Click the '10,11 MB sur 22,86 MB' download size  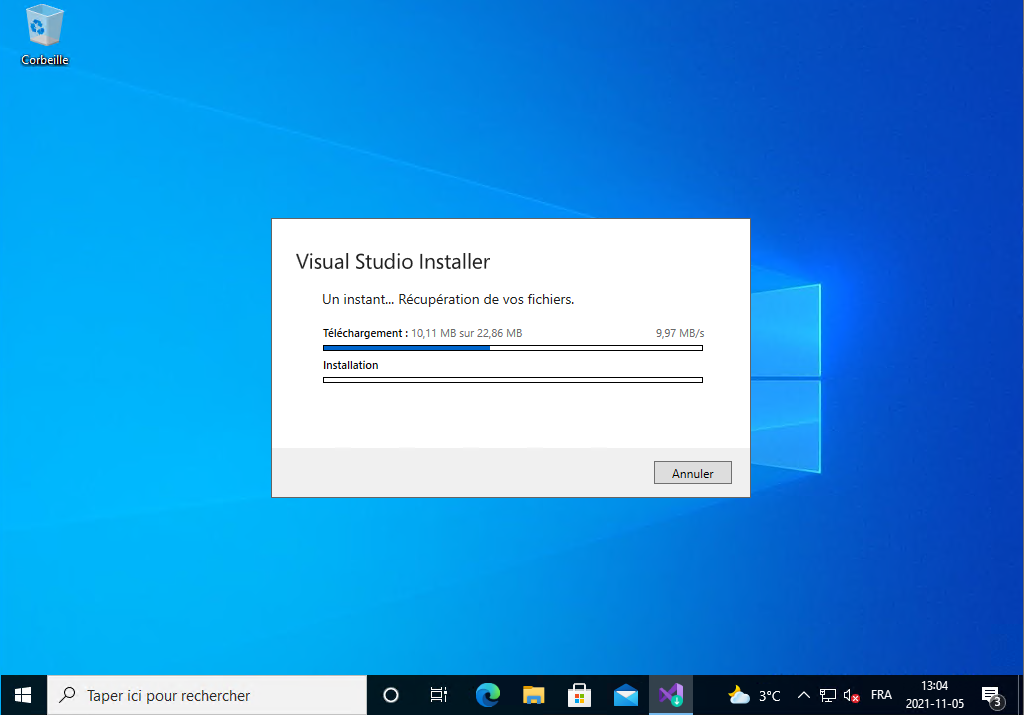[x=466, y=333]
